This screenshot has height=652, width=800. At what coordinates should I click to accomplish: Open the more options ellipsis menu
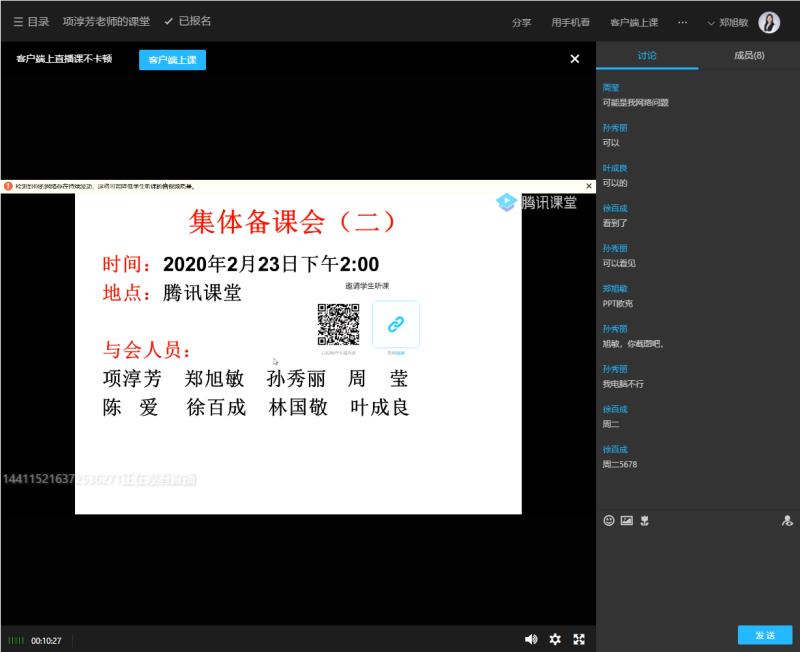click(x=682, y=22)
